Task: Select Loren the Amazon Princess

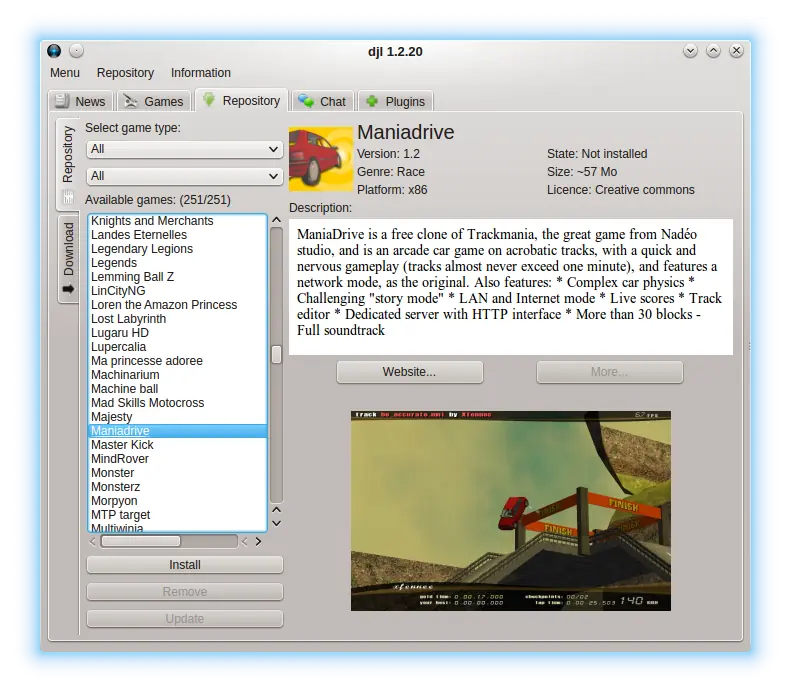Action: click(x=178, y=305)
